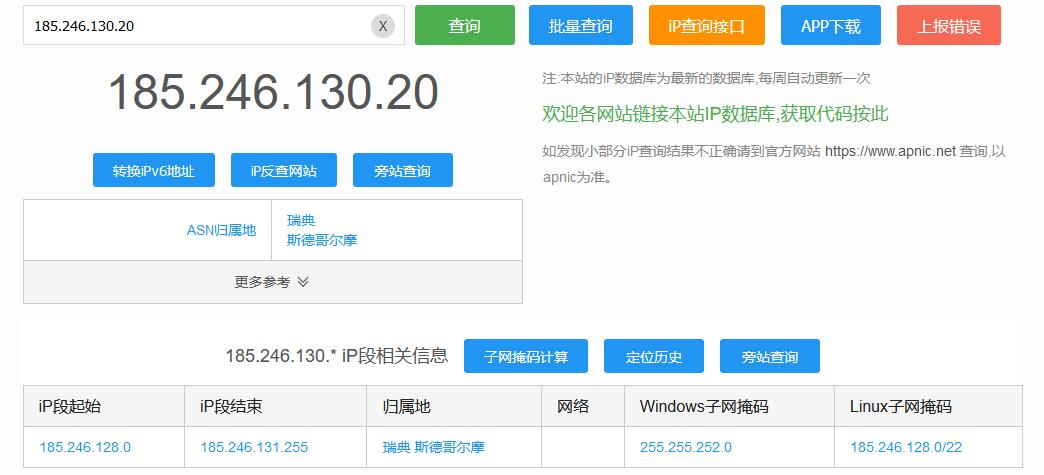Screen dimensions: 1044x475
Task: Click the green 欢迎各网站链接本站IP数据库 link
Action: 715,114
